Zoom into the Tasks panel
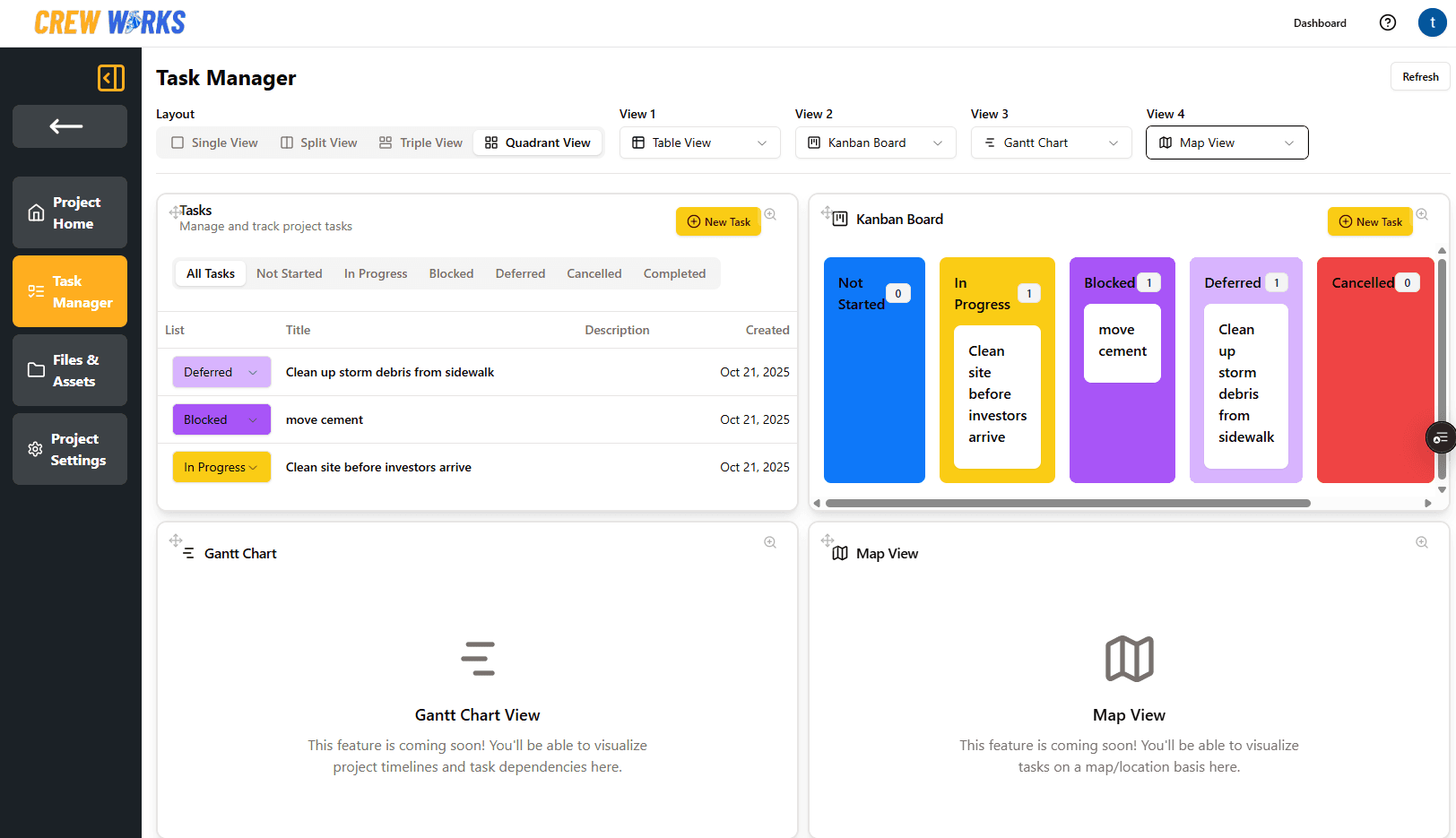This screenshot has width=1456, height=838. coord(770,215)
